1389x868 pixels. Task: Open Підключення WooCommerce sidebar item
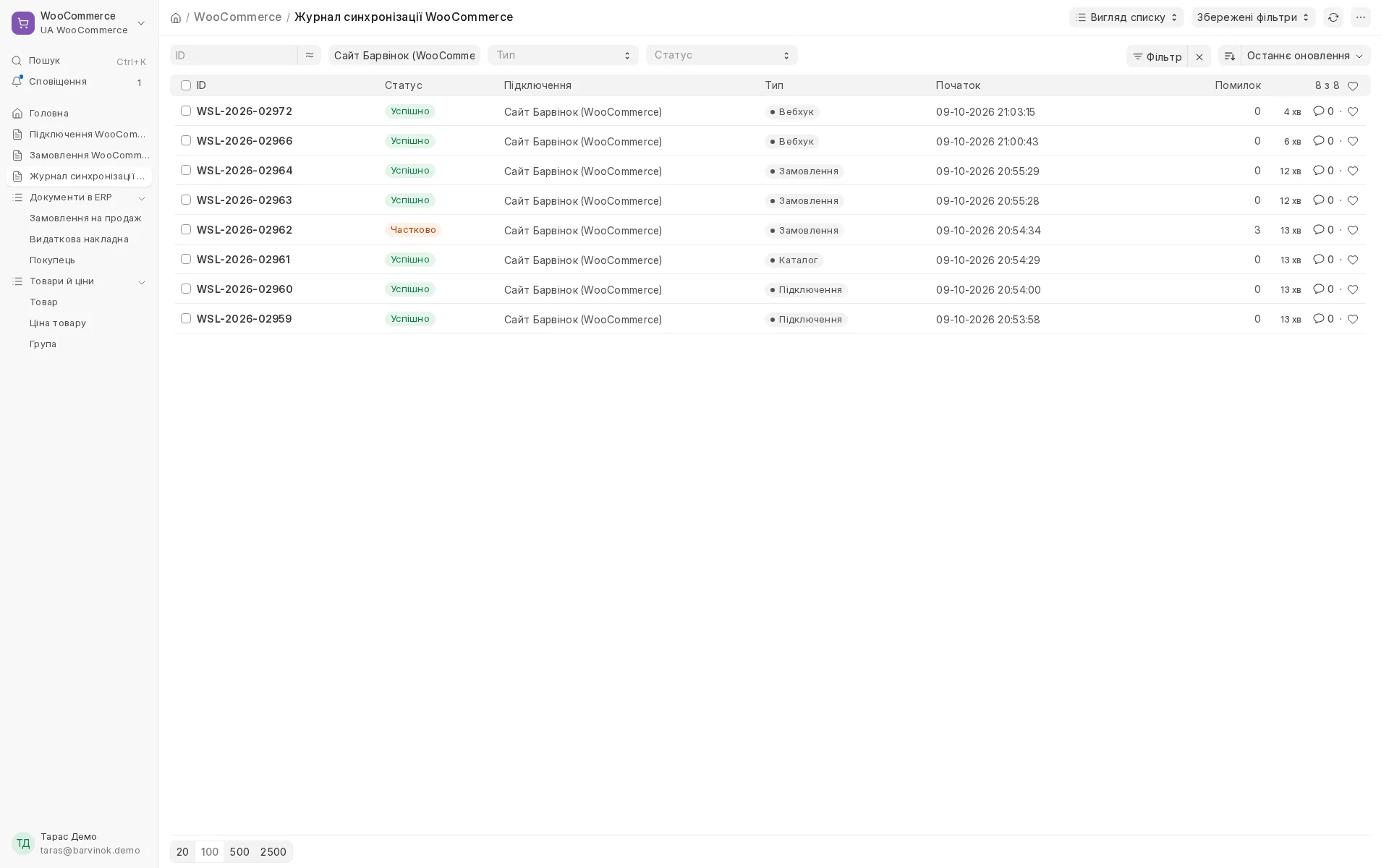tap(79, 135)
